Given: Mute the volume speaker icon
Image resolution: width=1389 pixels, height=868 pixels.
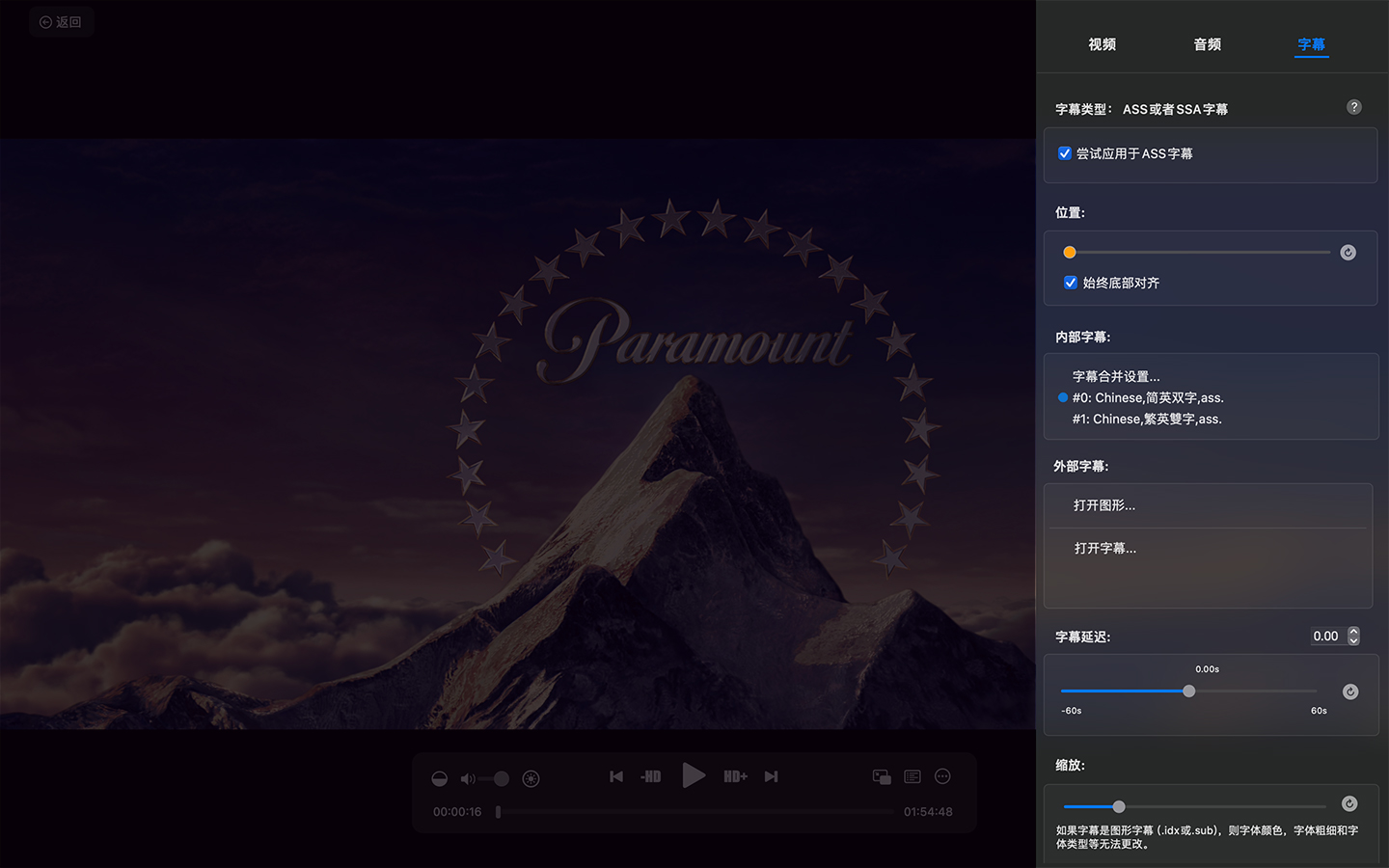Looking at the screenshot, I should pyautogui.click(x=468, y=778).
